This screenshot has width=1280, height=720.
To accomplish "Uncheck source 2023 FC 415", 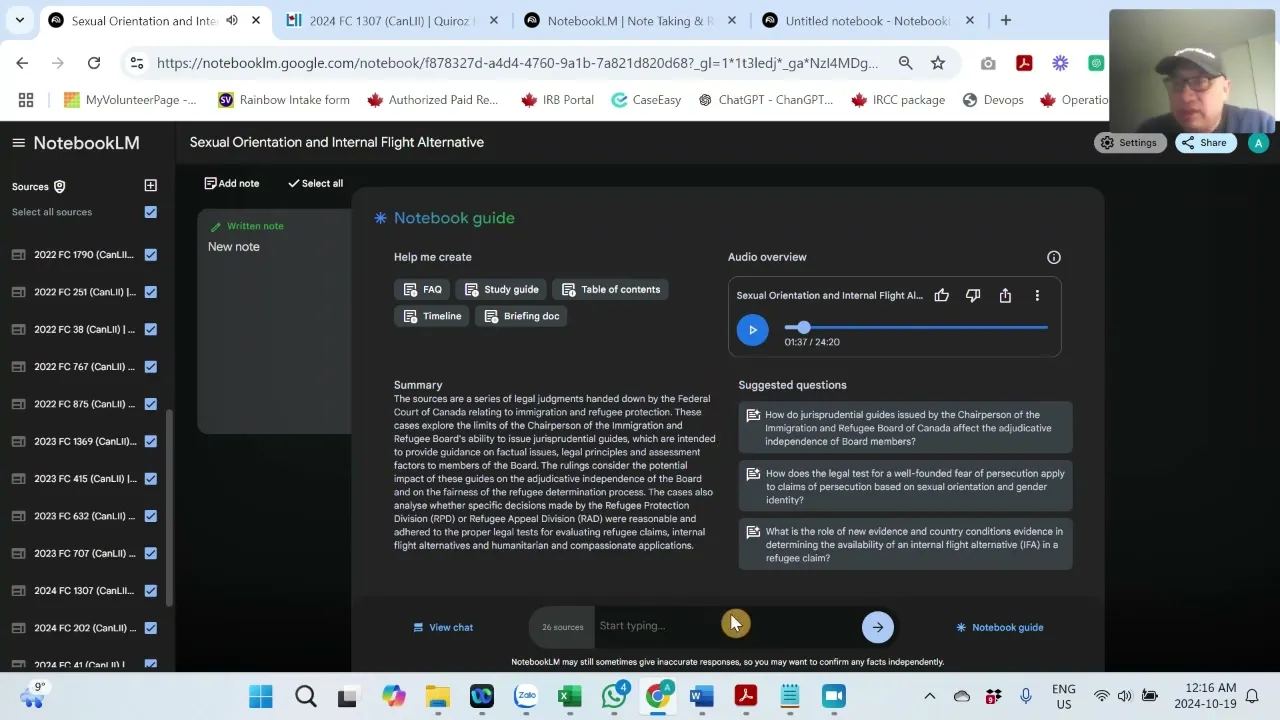I will click(x=150, y=479).
